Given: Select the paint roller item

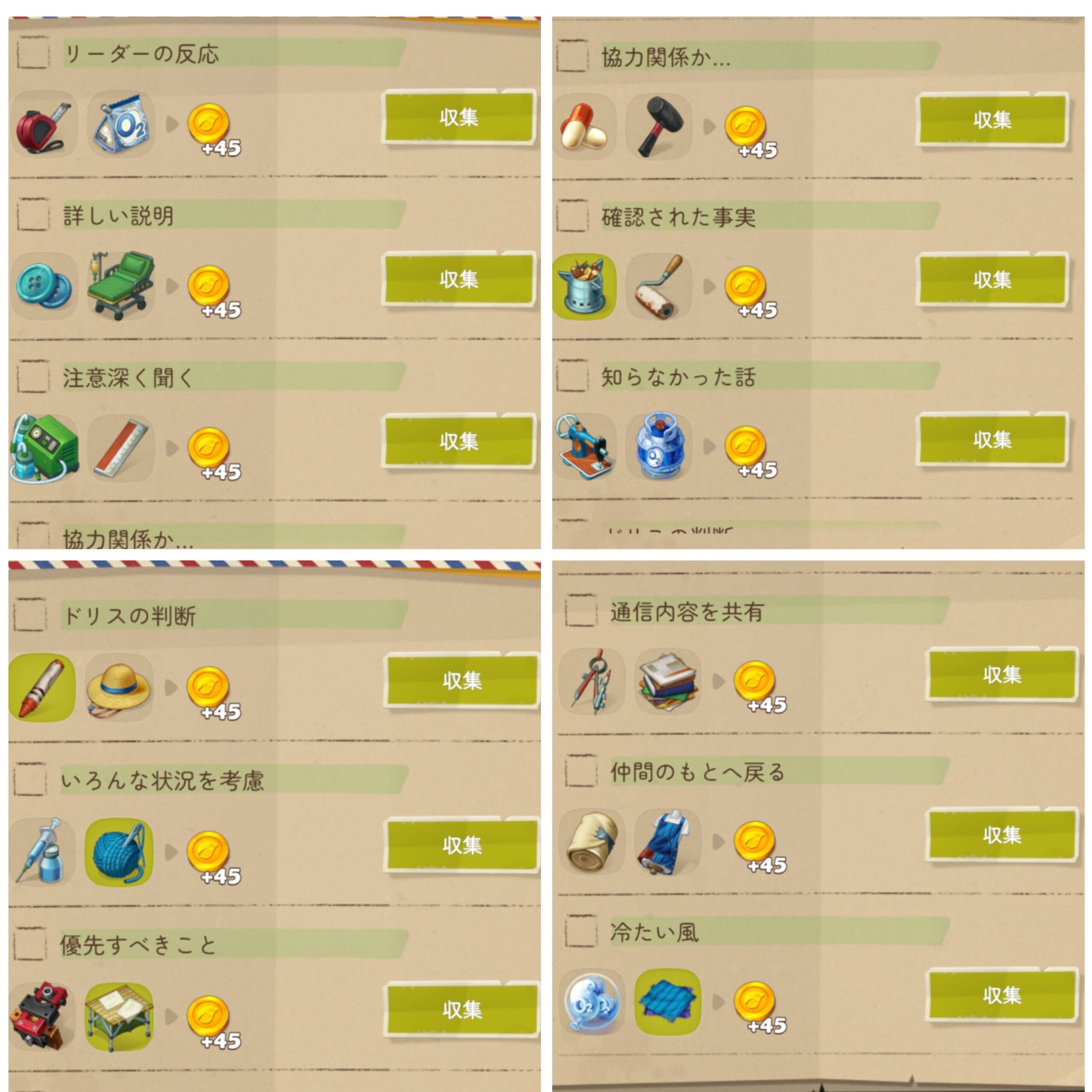Looking at the screenshot, I should pos(659,287).
